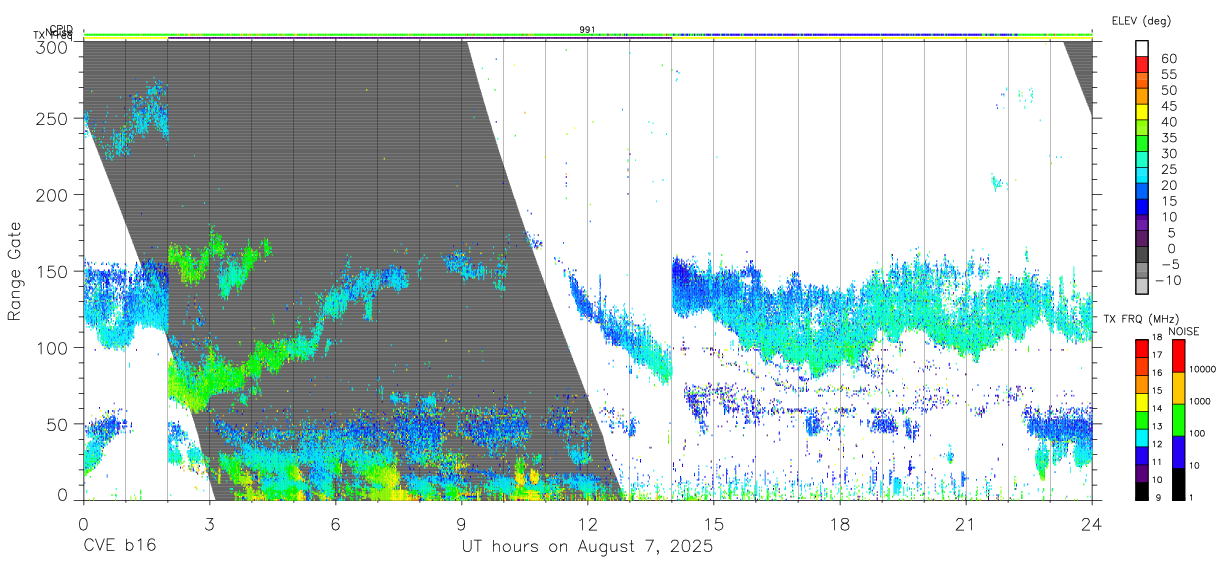The image size is (1228, 567).
Task: Click the green 30–35 segment of the ELEV color bar
Action: [x=1143, y=144]
